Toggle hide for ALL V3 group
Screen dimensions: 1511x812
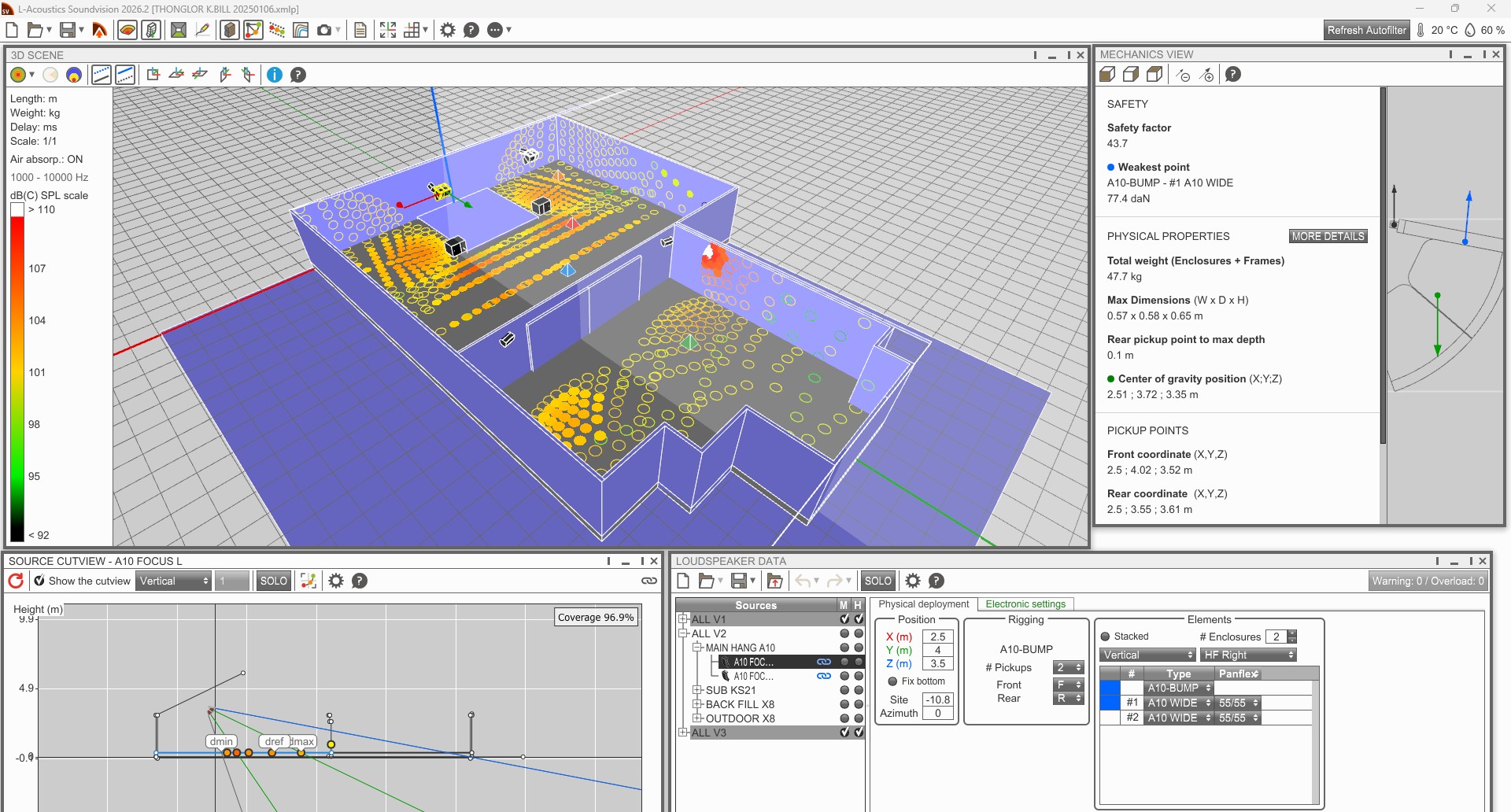(x=859, y=733)
